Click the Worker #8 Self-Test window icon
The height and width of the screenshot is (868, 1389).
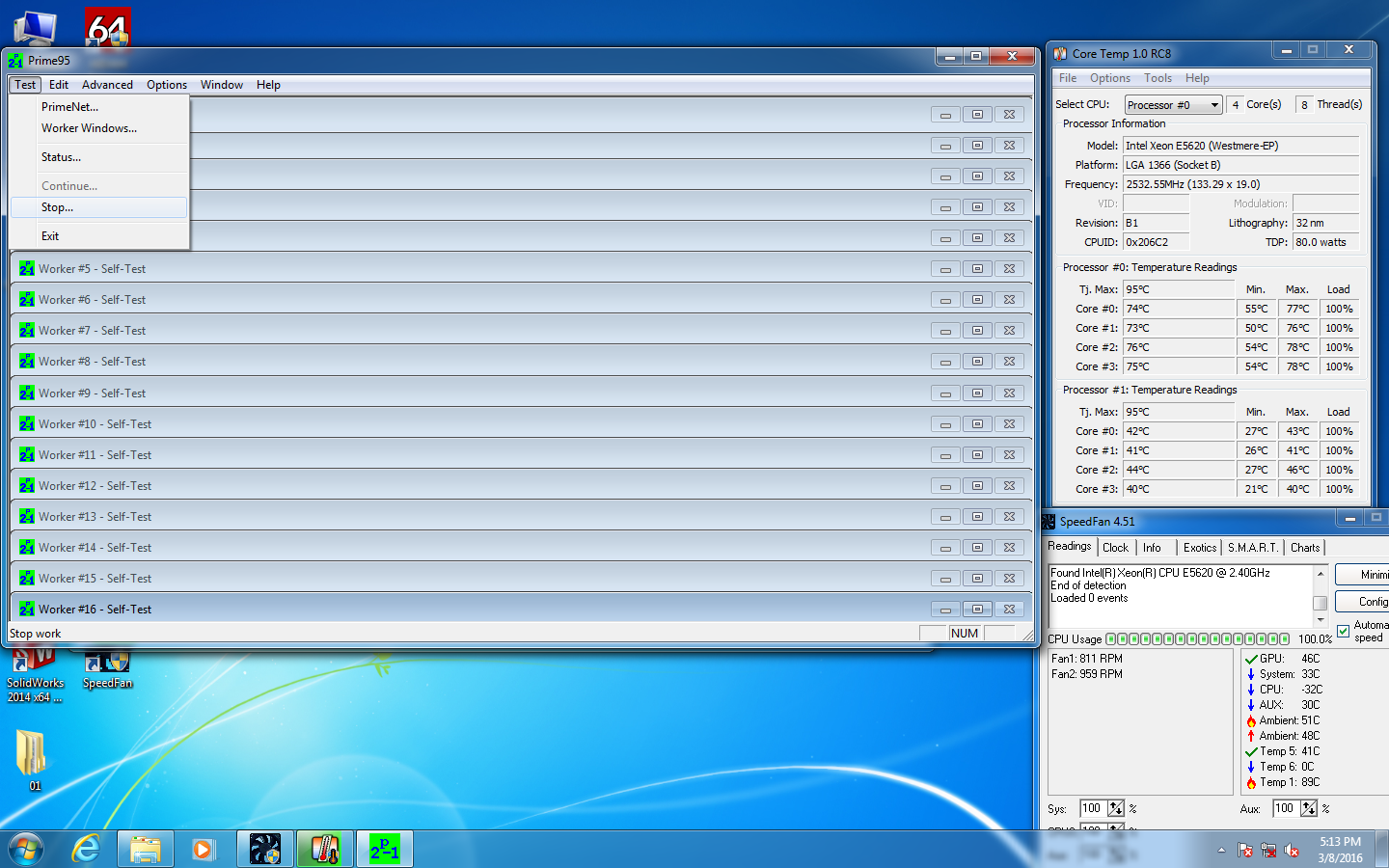pyautogui.click(x=27, y=362)
